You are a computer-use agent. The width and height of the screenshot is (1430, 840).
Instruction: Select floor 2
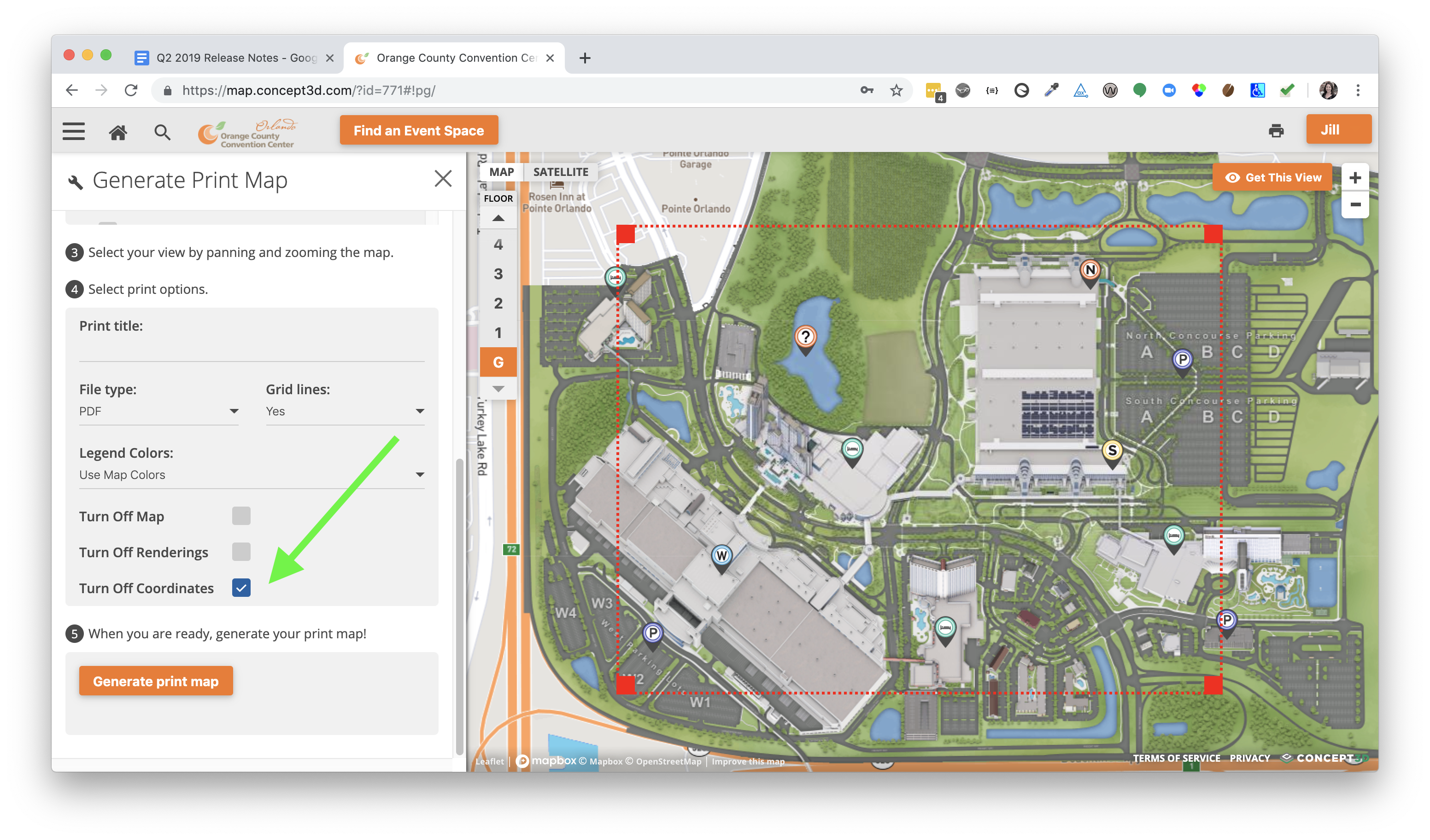[x=498, y=303]
